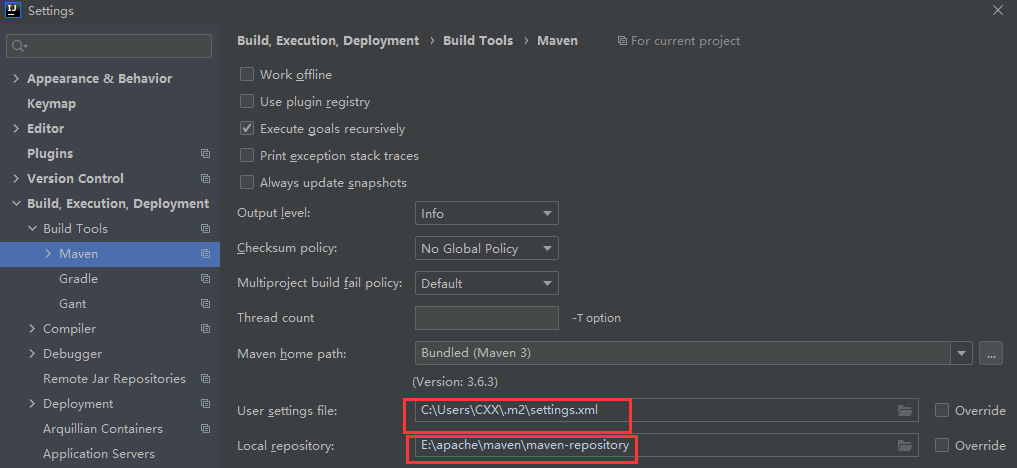Click 'Build Tools' breadcrumb
1017x468 pixels.
[478, 41]
